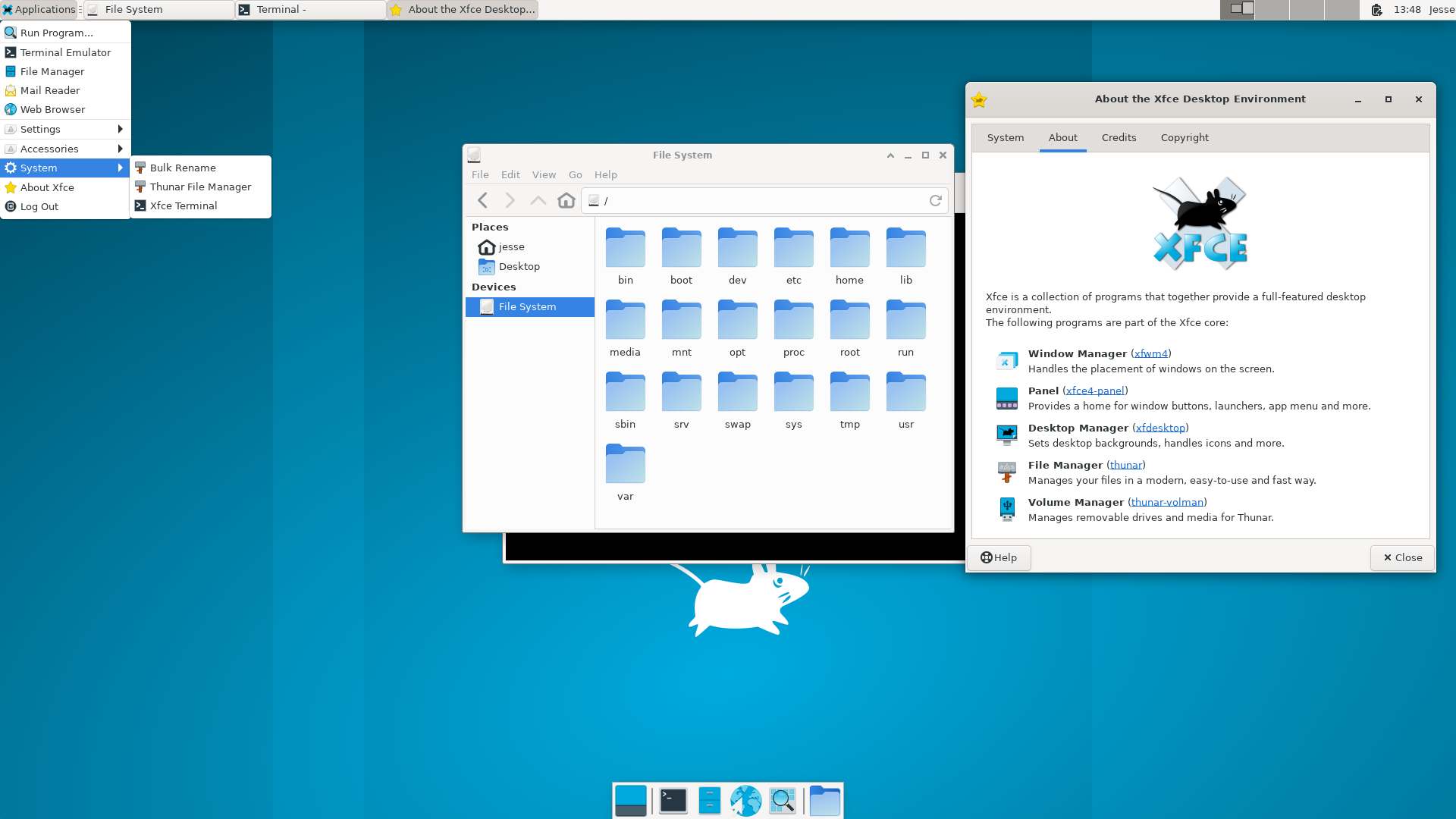The width and height of the screenshot is (1456, 819).
Task: Open web browser globe in dock
Action: pyautogui.click(x=745, y=801)
